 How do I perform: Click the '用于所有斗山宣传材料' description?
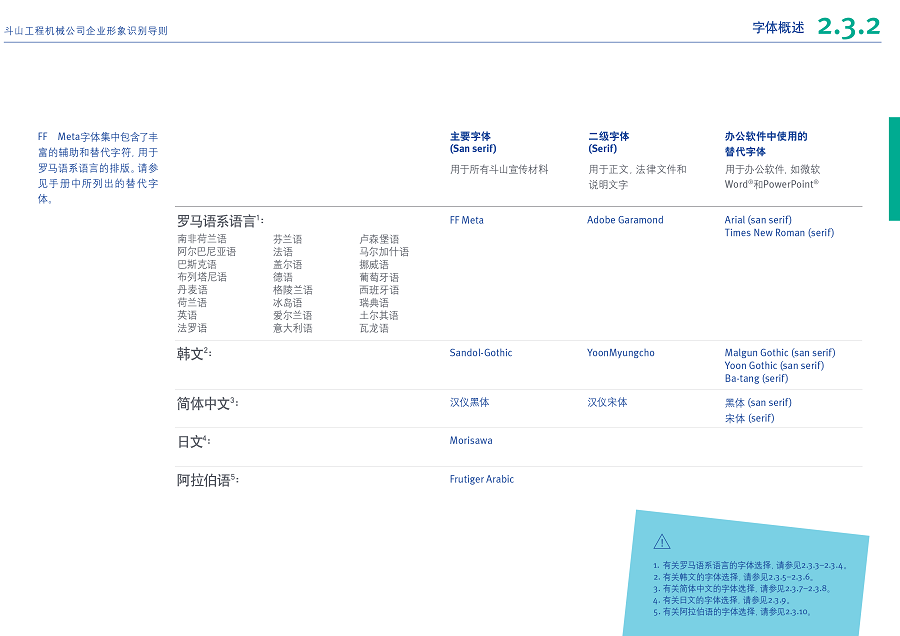coord(499,169)
